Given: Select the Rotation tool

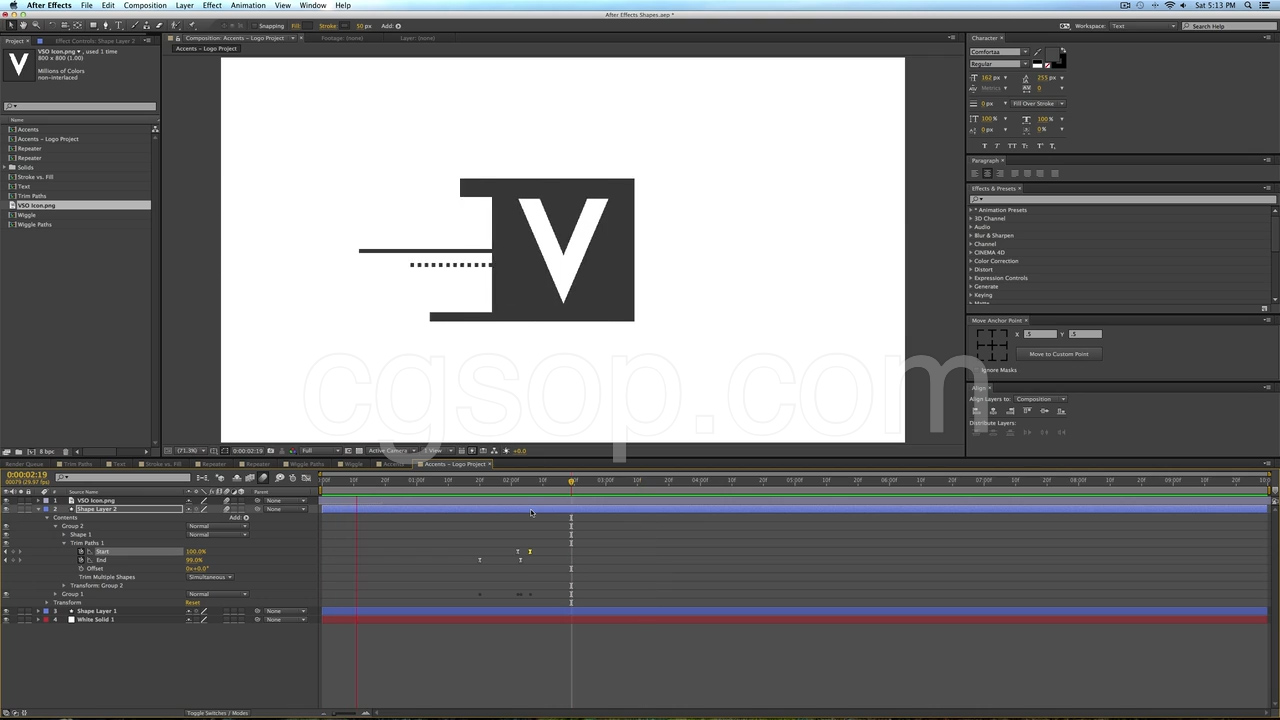Looking at the screenshot, I should [52, 25].
